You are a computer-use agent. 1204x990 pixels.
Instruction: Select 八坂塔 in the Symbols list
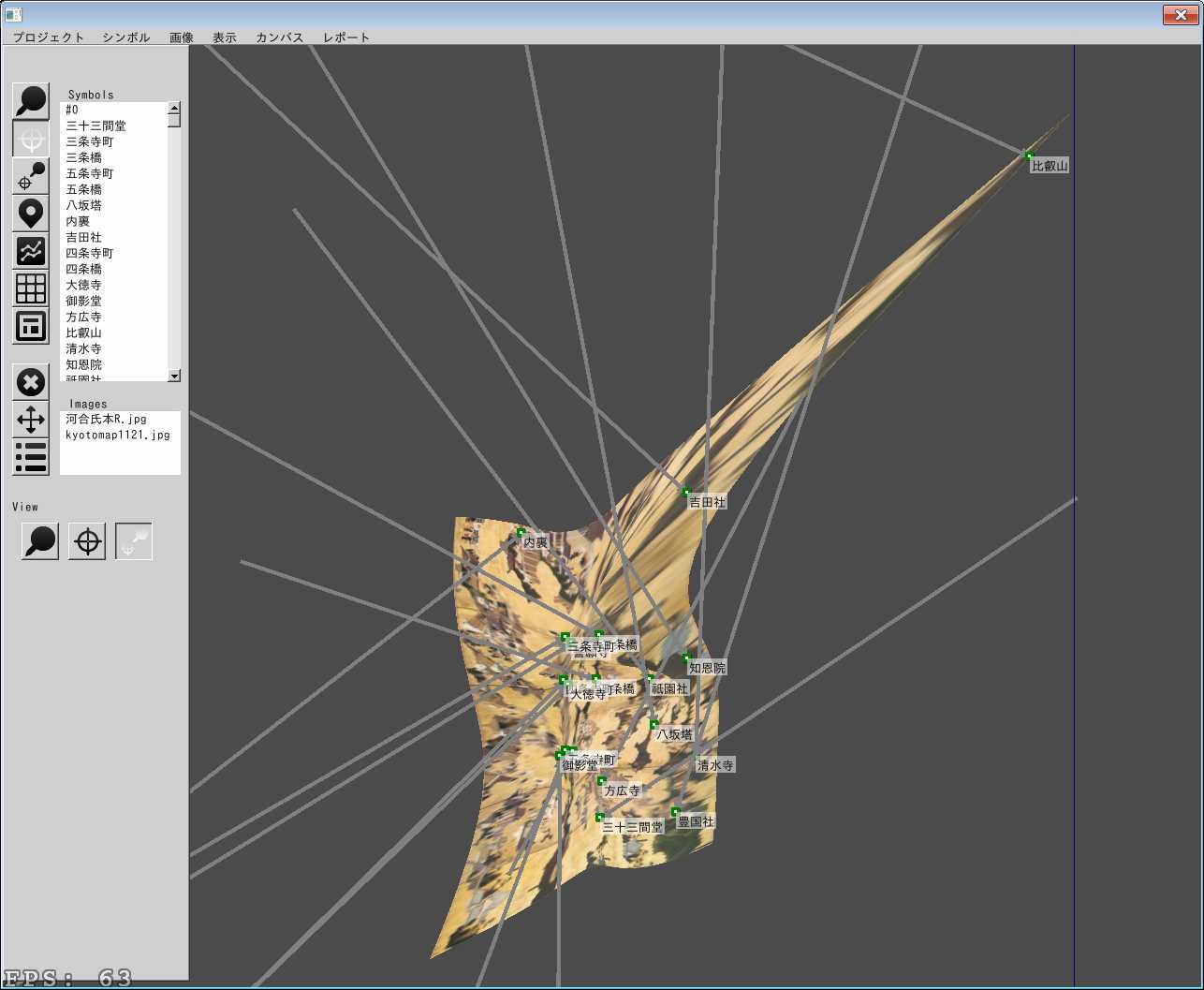(114, 205)
